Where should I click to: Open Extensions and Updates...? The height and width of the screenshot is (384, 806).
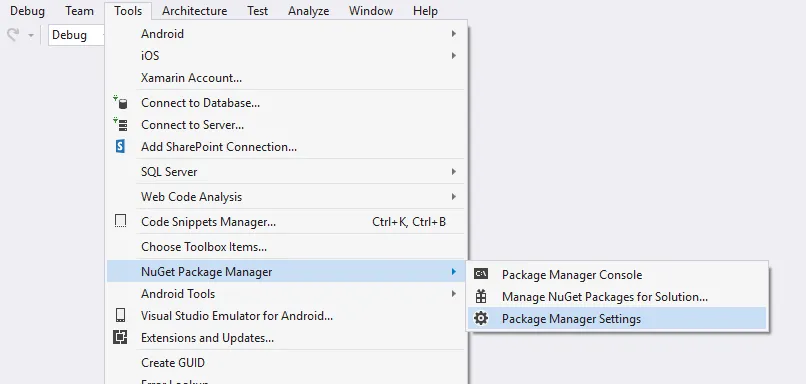[x=286, y=338]
